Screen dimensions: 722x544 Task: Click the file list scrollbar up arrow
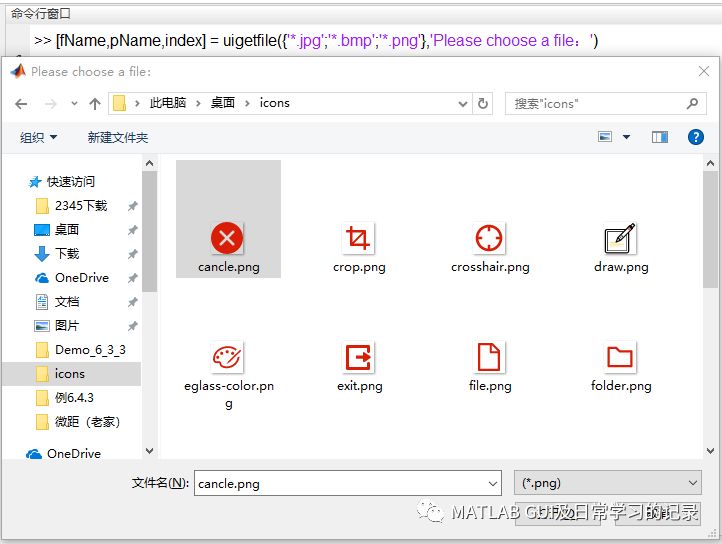(x=710, y=163)
